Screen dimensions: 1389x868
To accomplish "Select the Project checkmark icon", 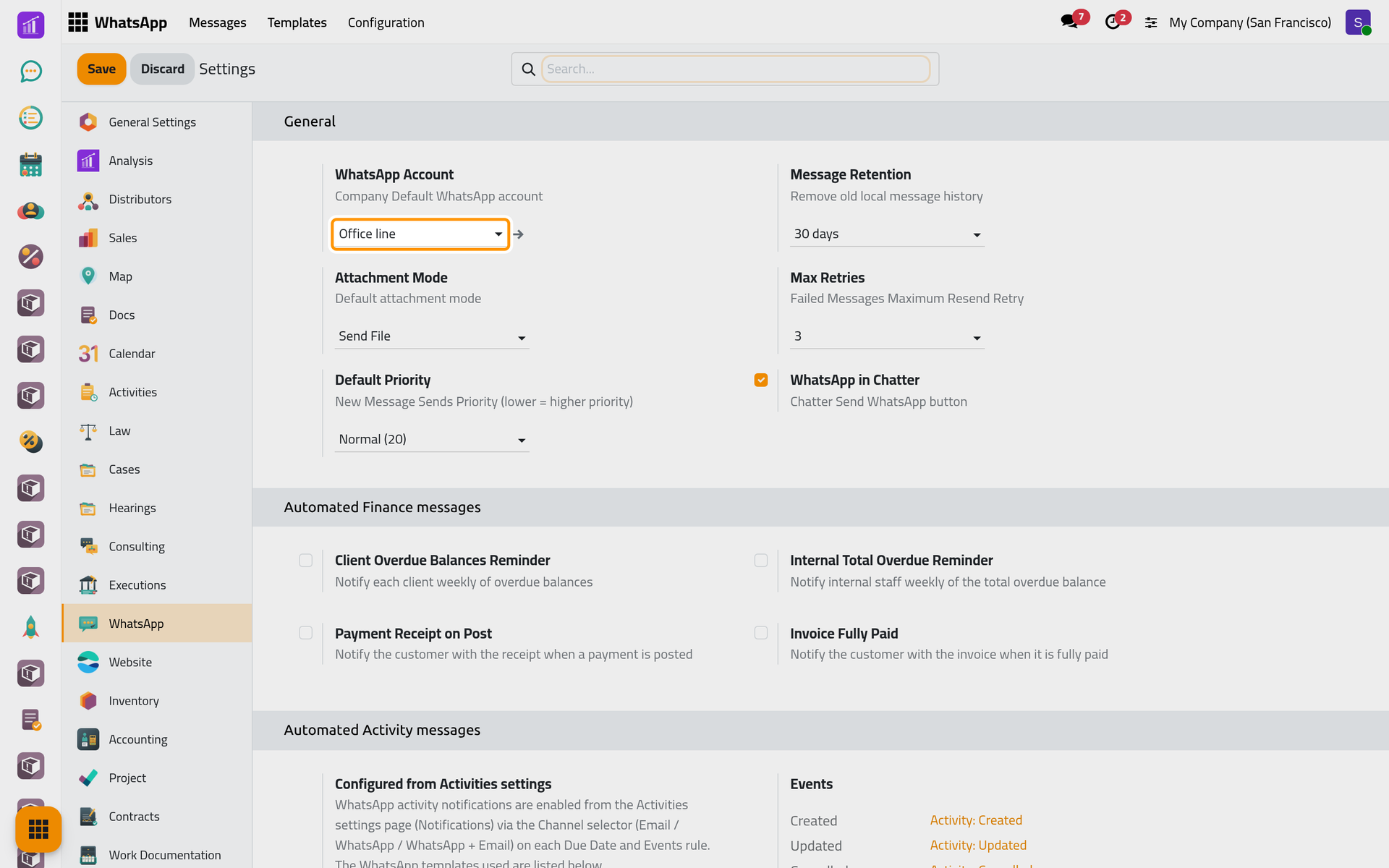I will click(88, 778).
